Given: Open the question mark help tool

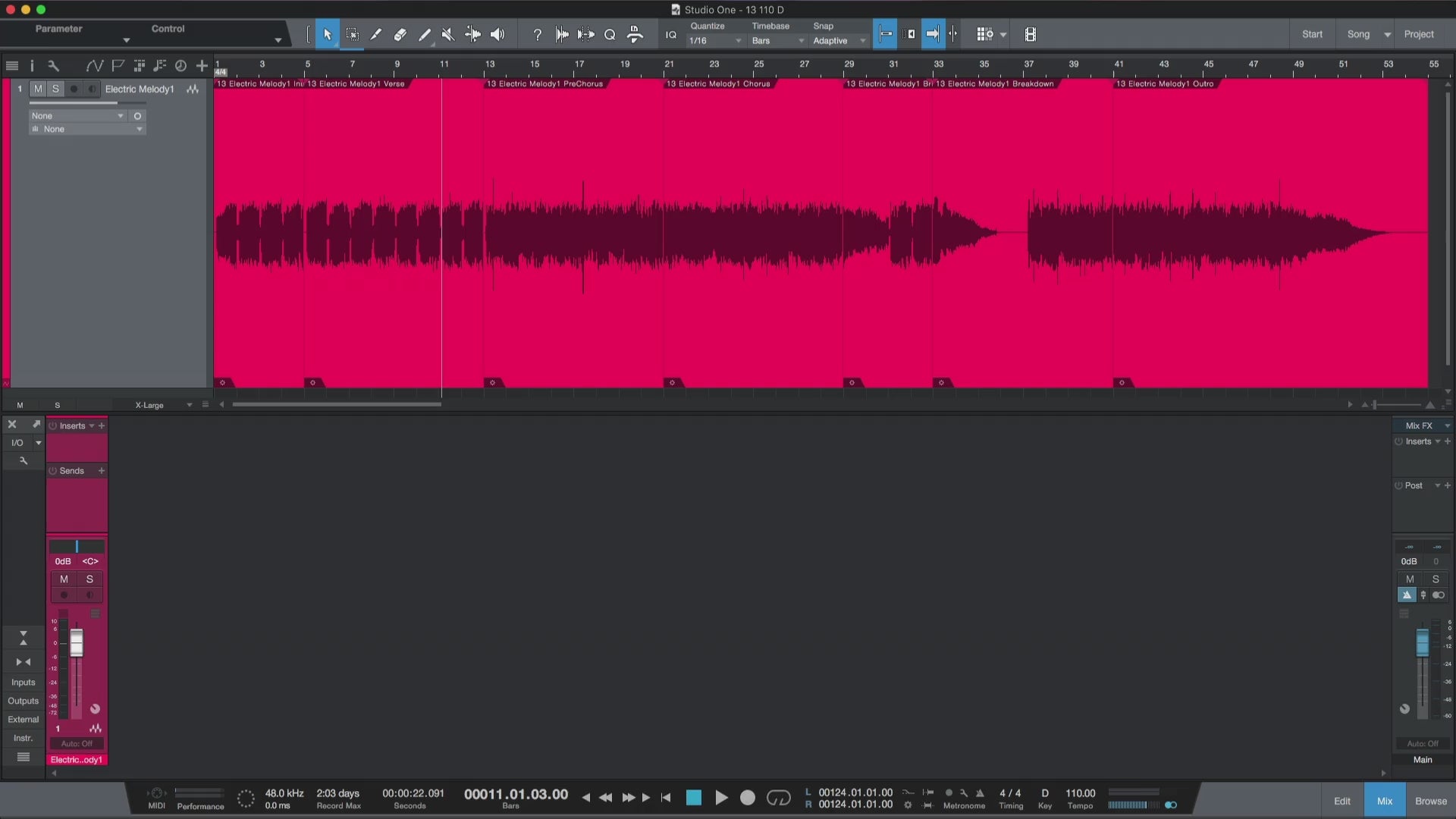Looking at the screenshot, I should [537, 34].
